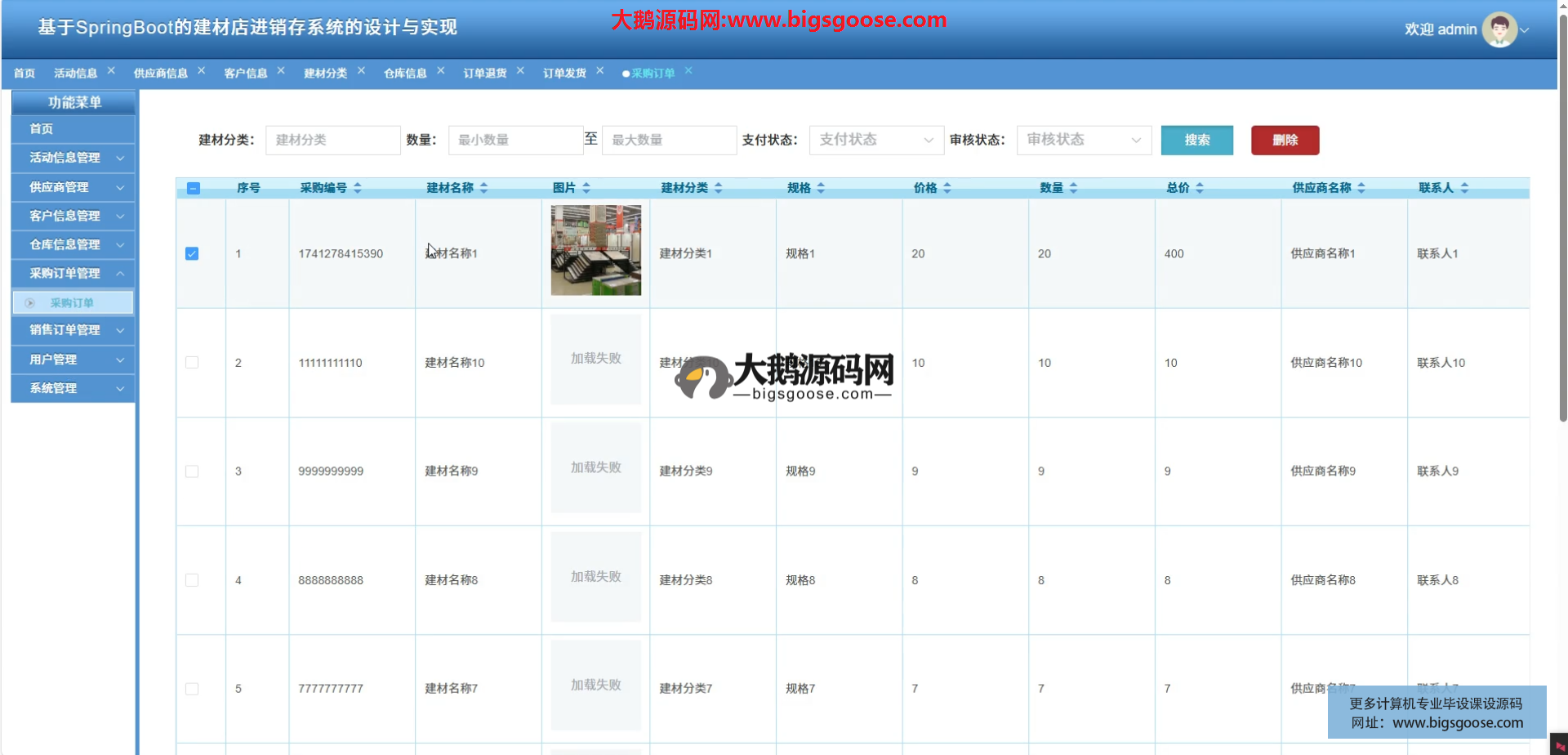Sort by 价格 column sort icon
This screenshot has height=755, width=1568.
(x=947, y=188)
